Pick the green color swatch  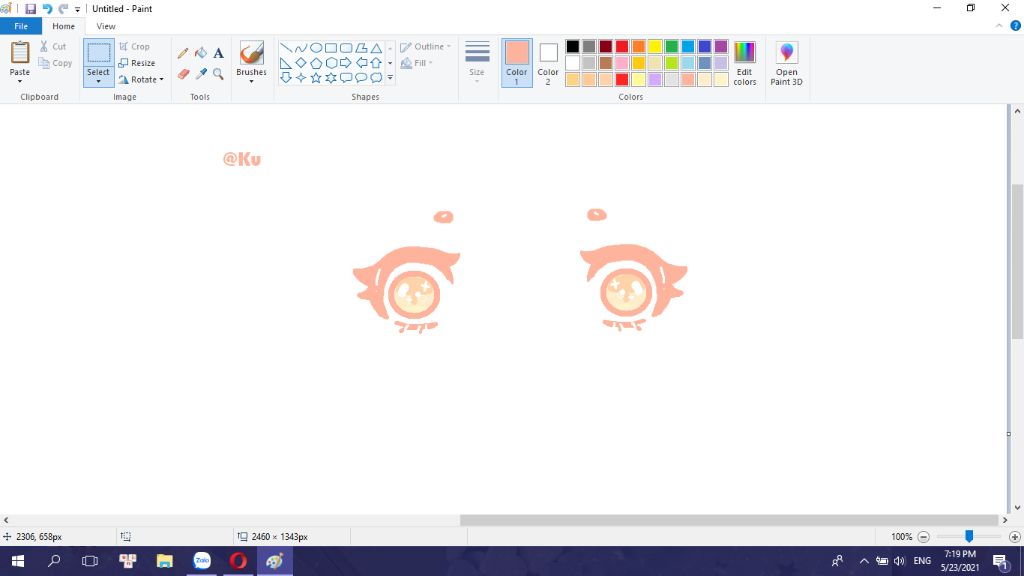pyautogui.click(x=671, y=46)
